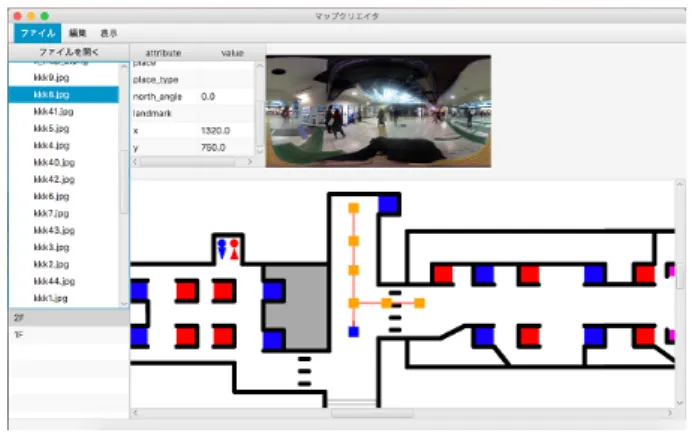Click attribute table scroll-left arrow
Viewport: 692px width, 439px height.
click(x=135, y=162)
